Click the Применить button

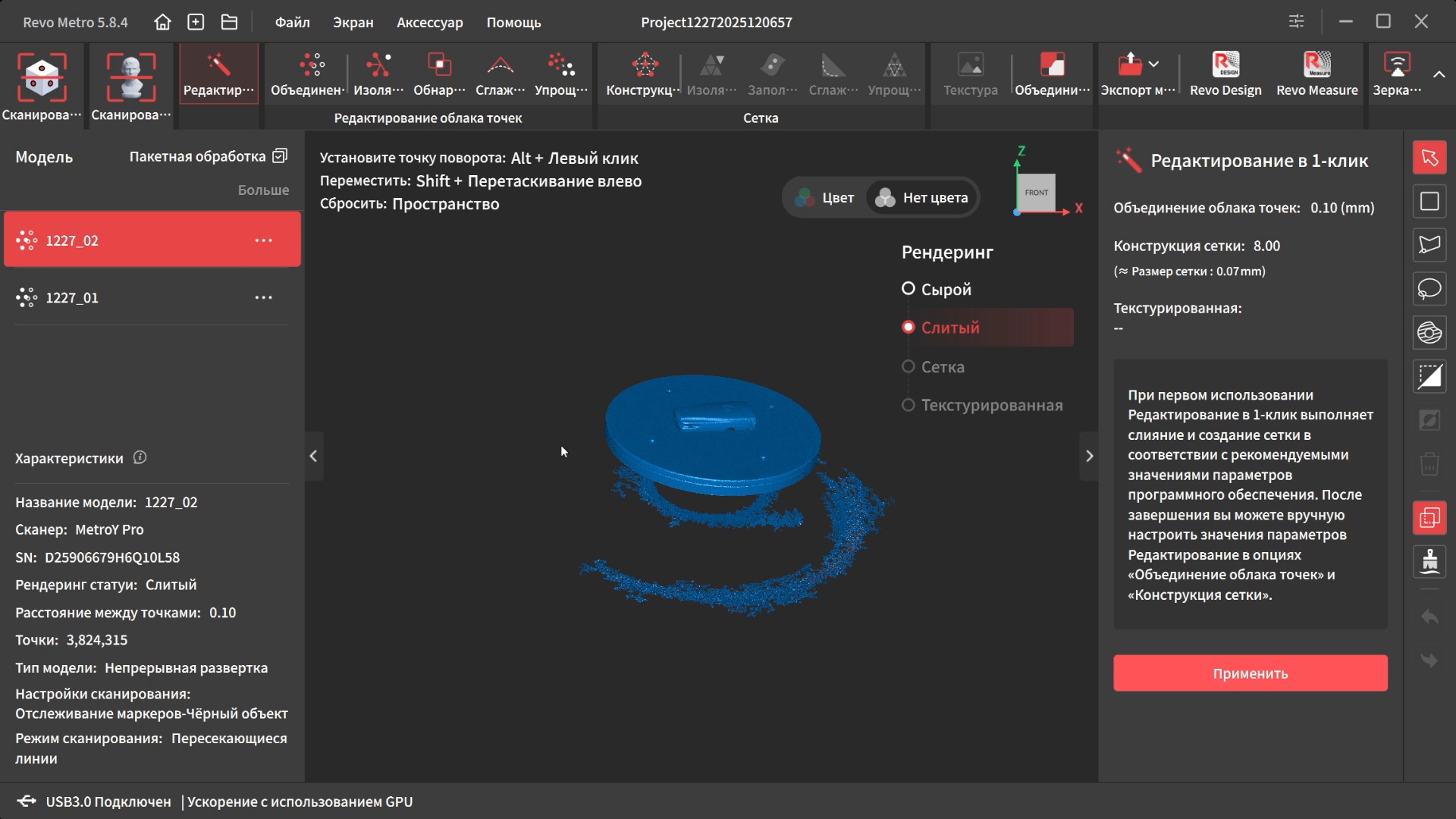click(x=1250, y=673)
